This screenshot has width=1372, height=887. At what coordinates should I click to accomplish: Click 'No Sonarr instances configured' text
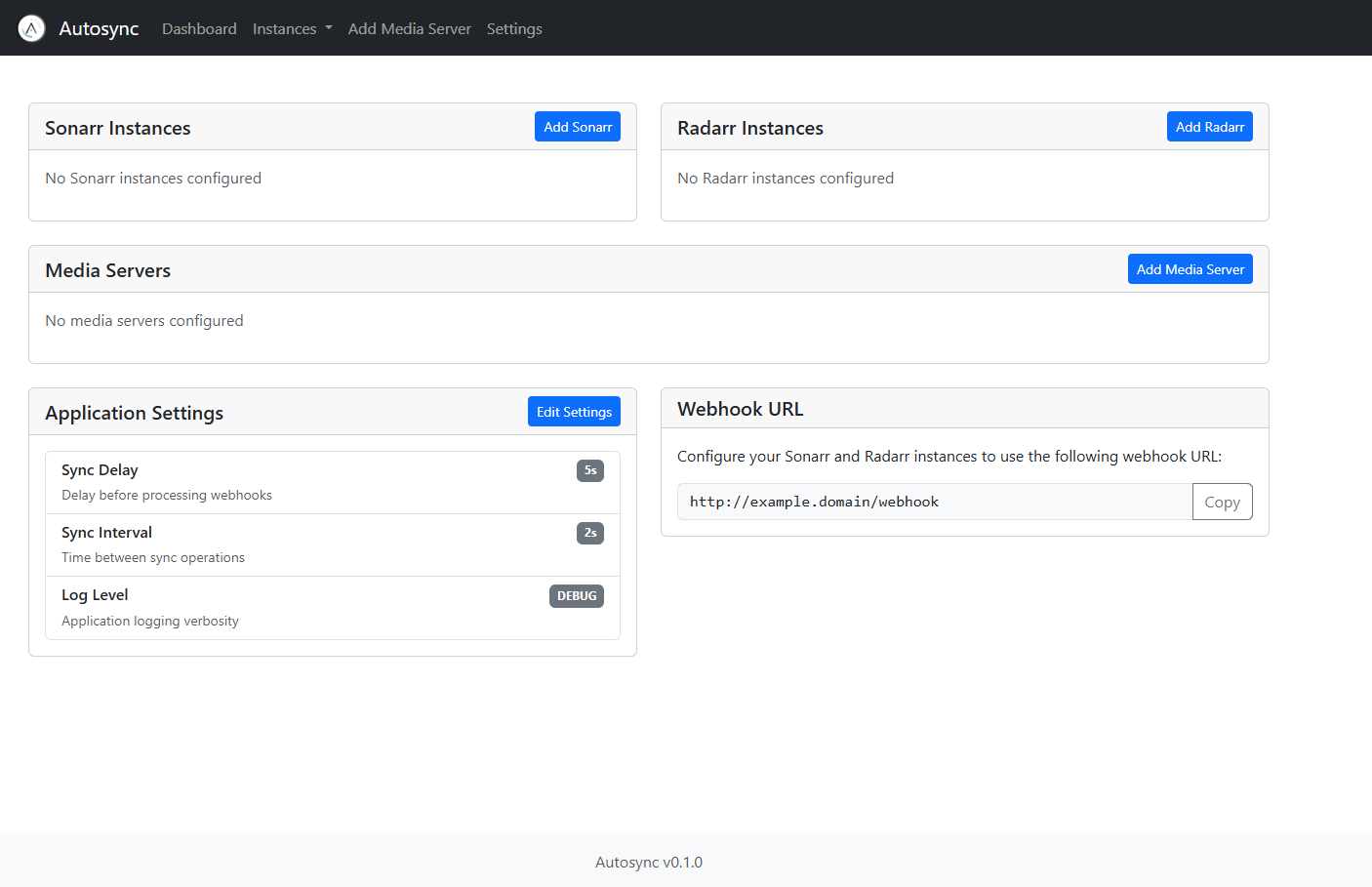click(x=153, y=179)
